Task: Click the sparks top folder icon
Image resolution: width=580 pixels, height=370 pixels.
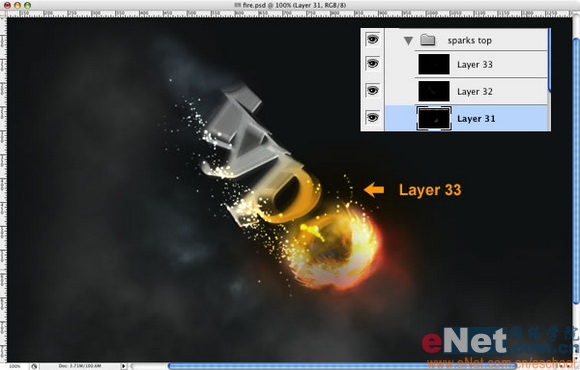Action: 428,40
